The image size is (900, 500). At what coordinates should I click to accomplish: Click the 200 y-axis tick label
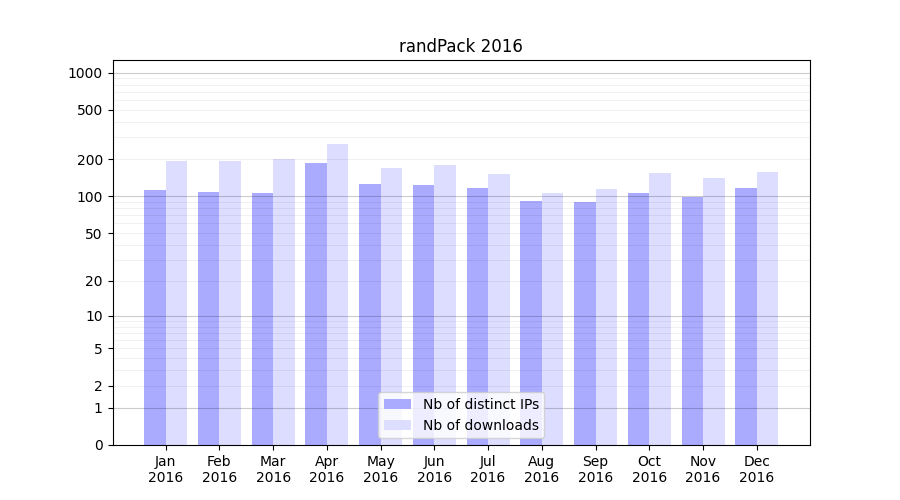click(91, 160)
